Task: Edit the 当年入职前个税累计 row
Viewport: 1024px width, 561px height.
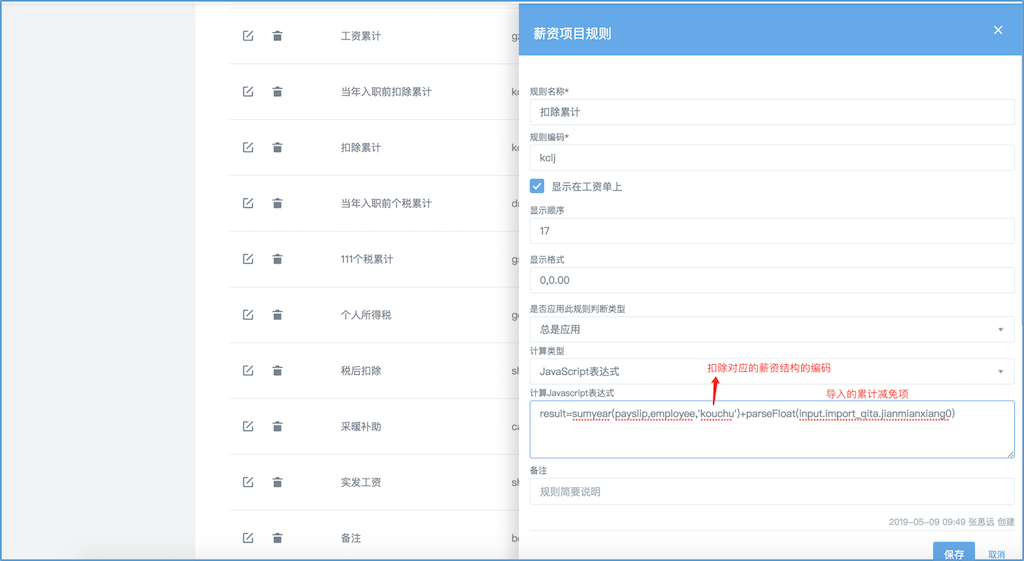Action: tap(248, 203)
